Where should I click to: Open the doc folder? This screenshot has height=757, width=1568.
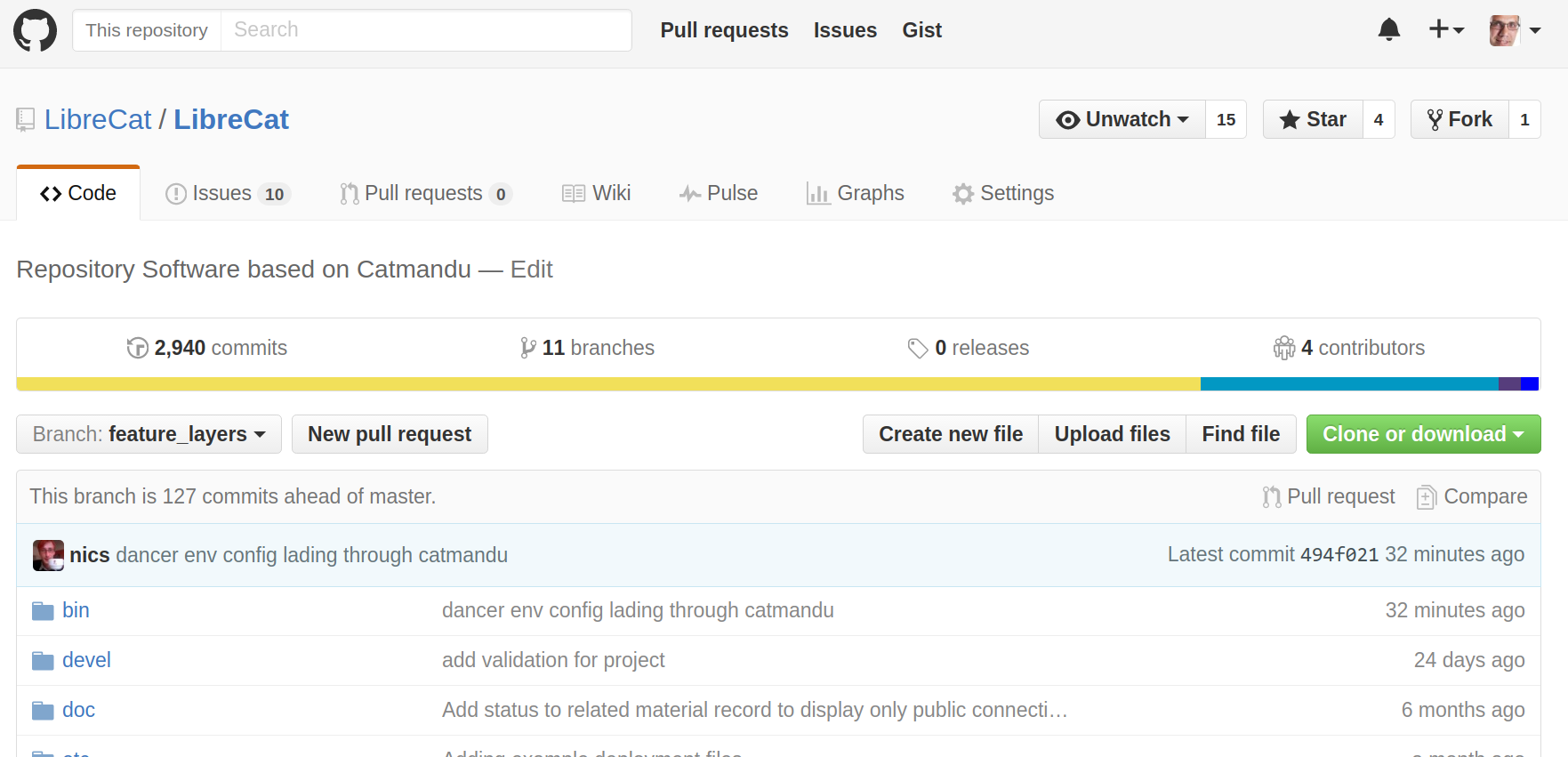[78, 711]
